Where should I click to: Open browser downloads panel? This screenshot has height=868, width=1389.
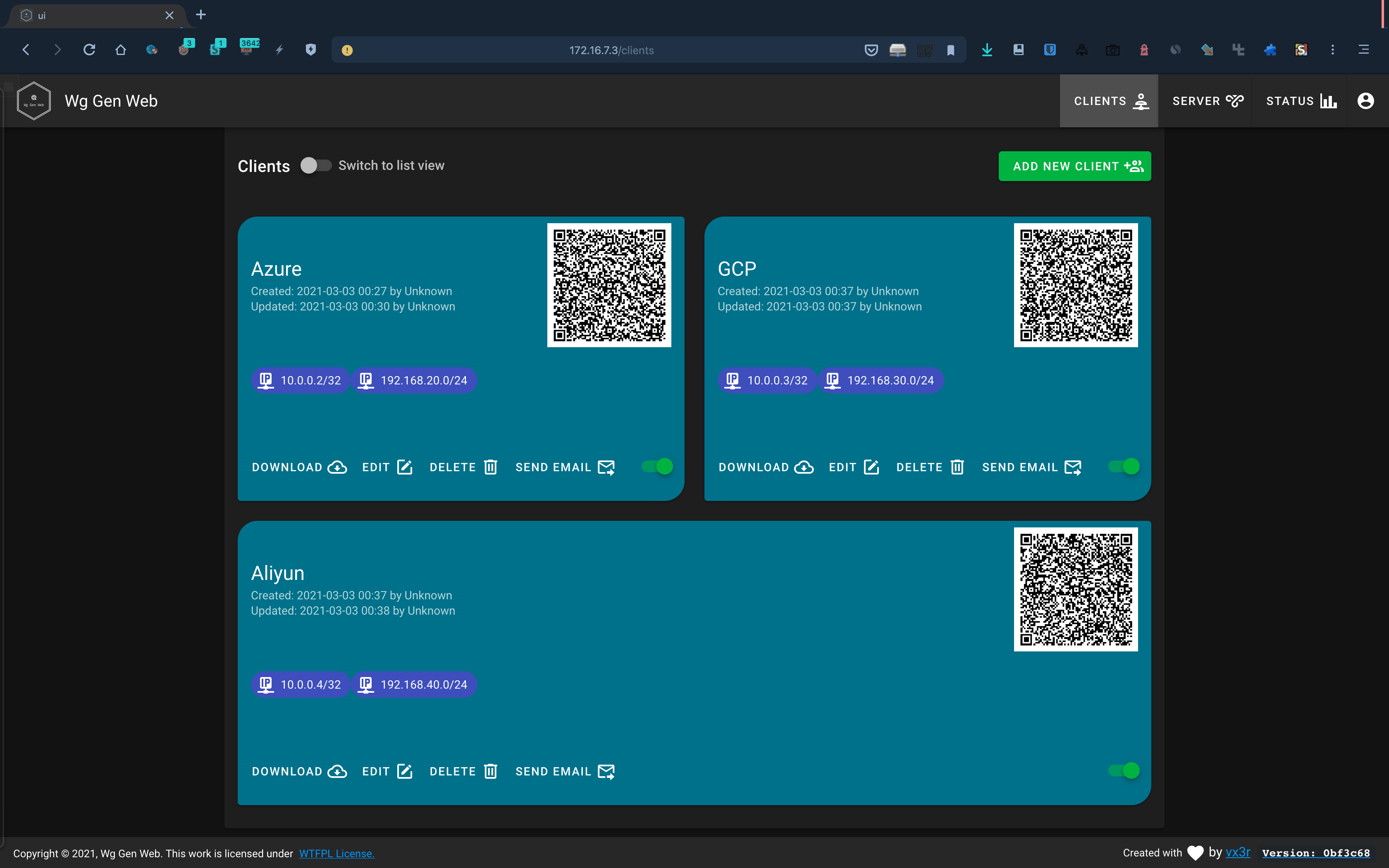point(987,50)
